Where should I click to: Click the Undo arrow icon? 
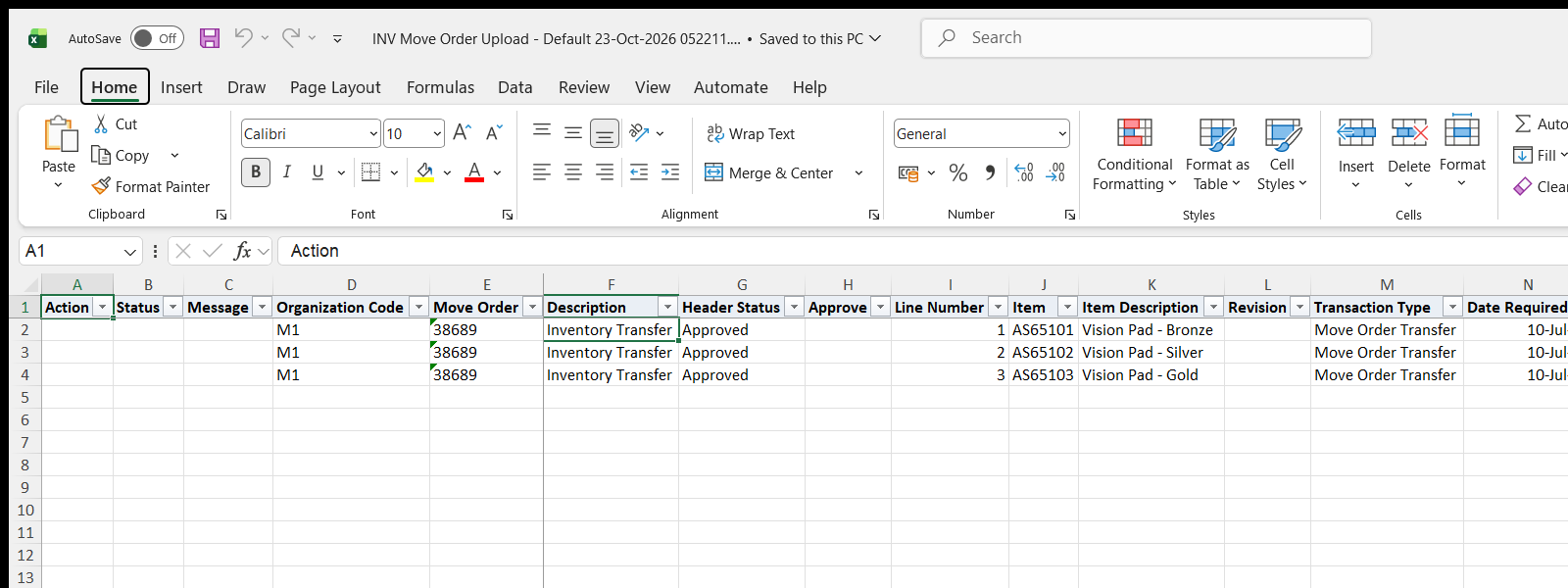[243, 37]
